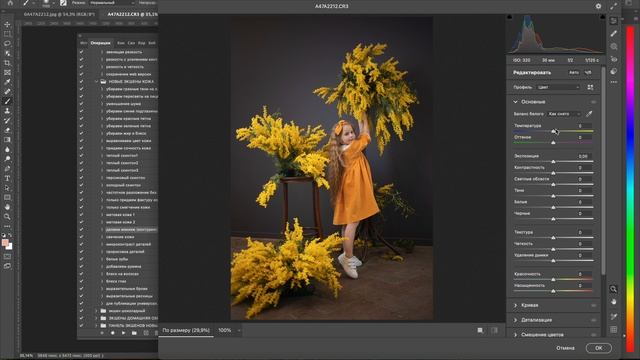640x360 pixels.
Task: Open the Edit panel icon in Camera Raw
Action: tap(613, 21)
